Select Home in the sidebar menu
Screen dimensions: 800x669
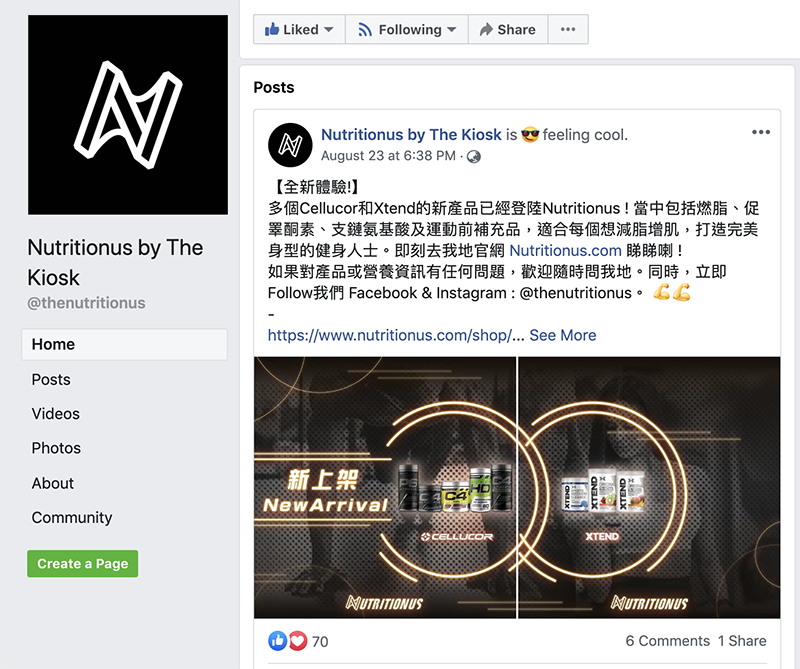coord(124,344)
